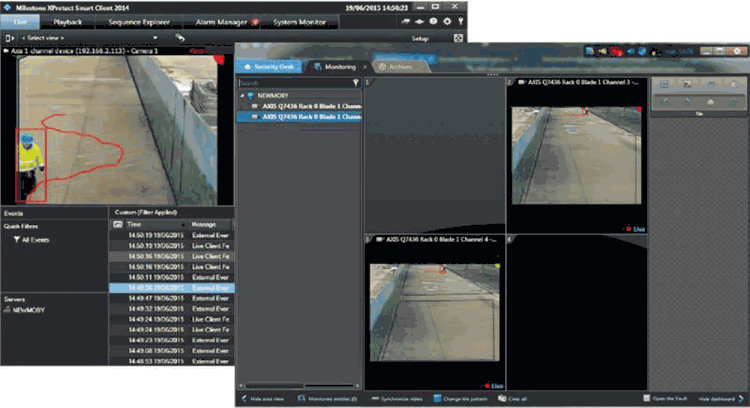Click the status icon left of the help icon
Viewport: 750px width, 408px height.
[419, 22]
